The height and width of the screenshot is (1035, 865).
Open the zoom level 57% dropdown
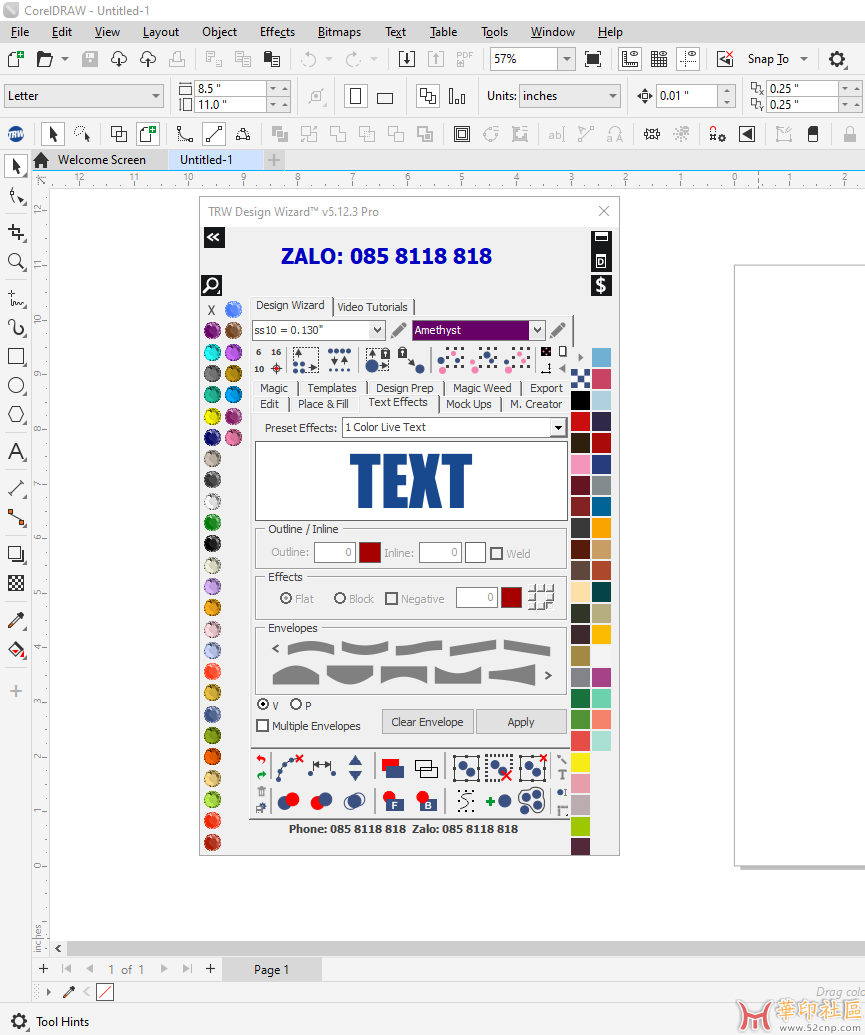click(567, 59)
